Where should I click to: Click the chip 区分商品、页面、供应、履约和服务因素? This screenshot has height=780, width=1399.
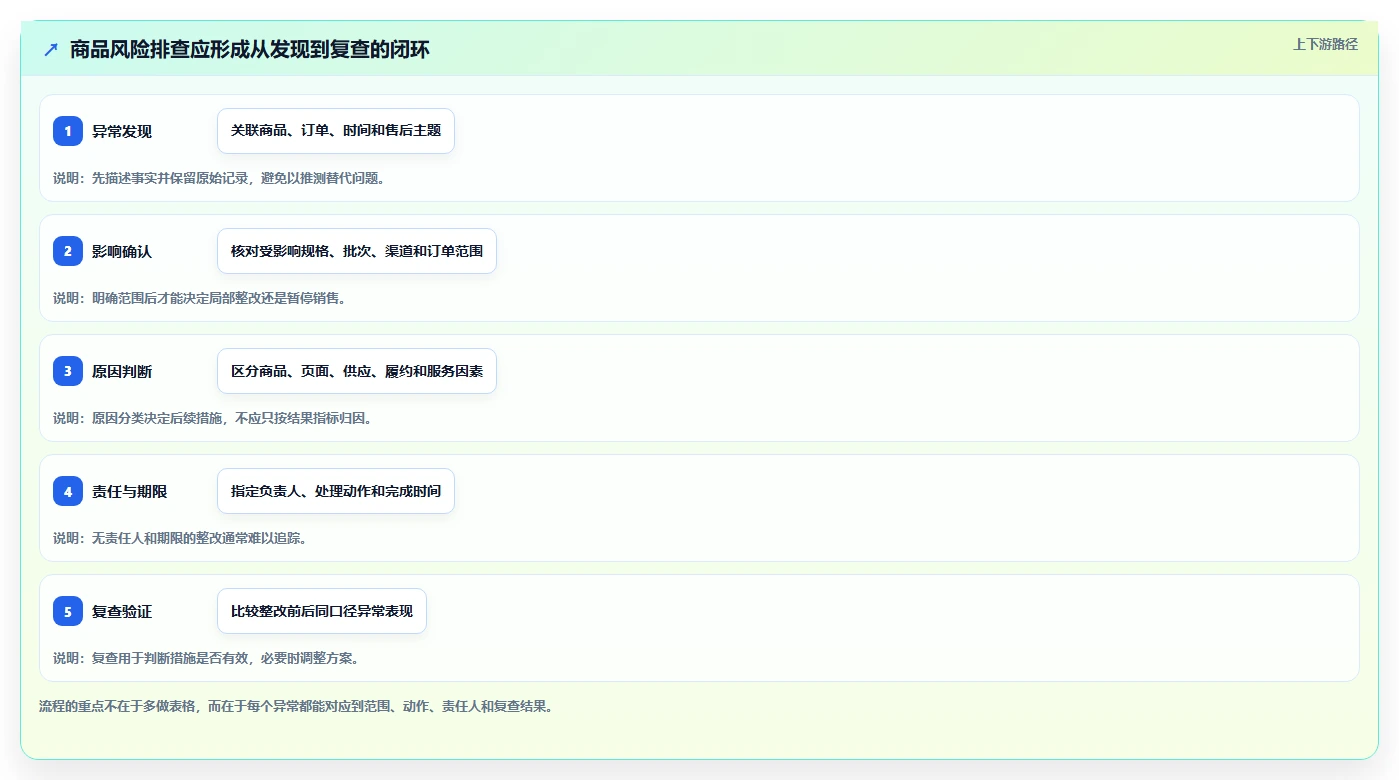coord(357,371)
